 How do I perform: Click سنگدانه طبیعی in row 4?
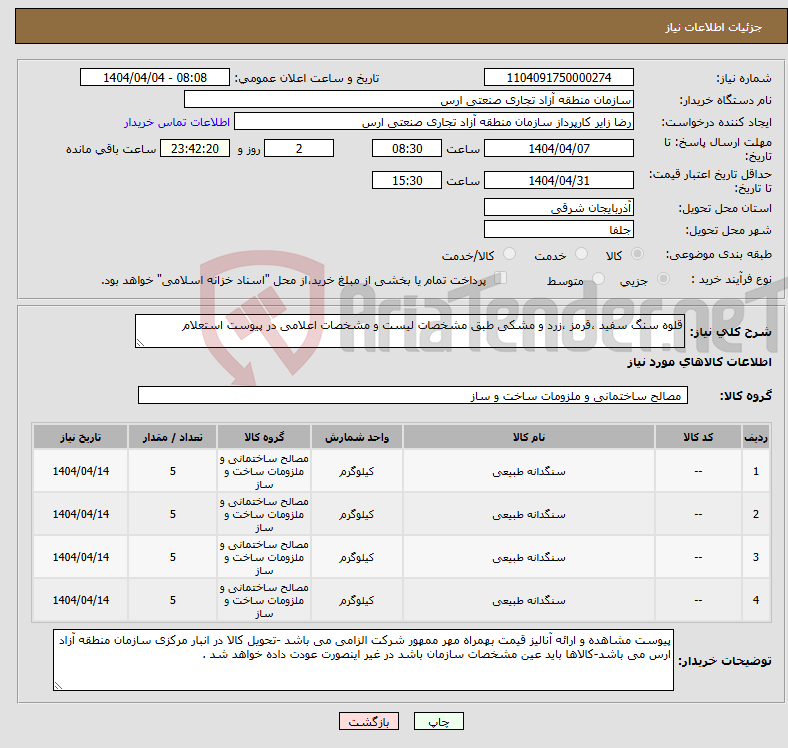tap(529, 600)
